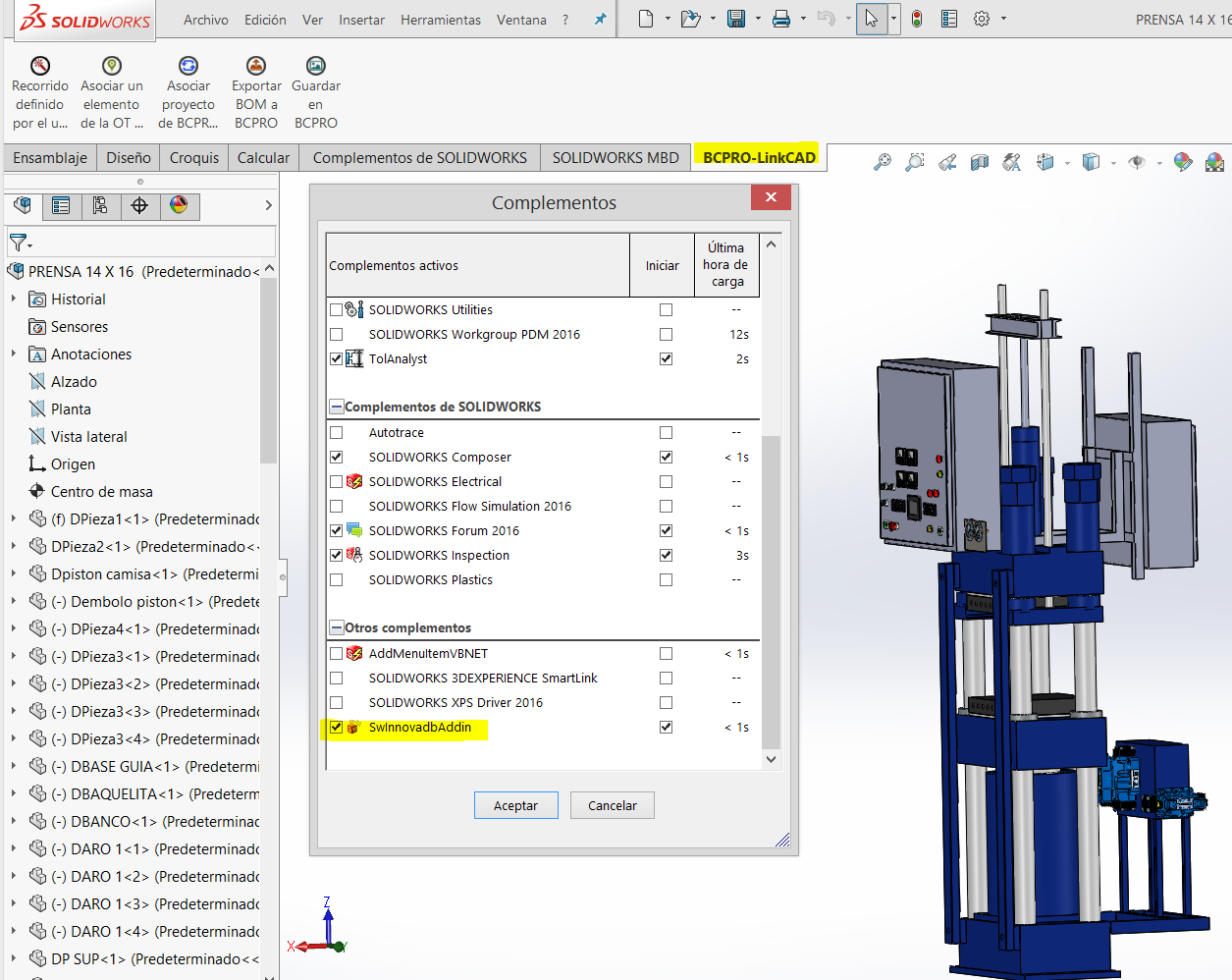Open ConfigurationManager tab icon
The height and width of the screenshot is (980, 1232).
pos(100,205)
